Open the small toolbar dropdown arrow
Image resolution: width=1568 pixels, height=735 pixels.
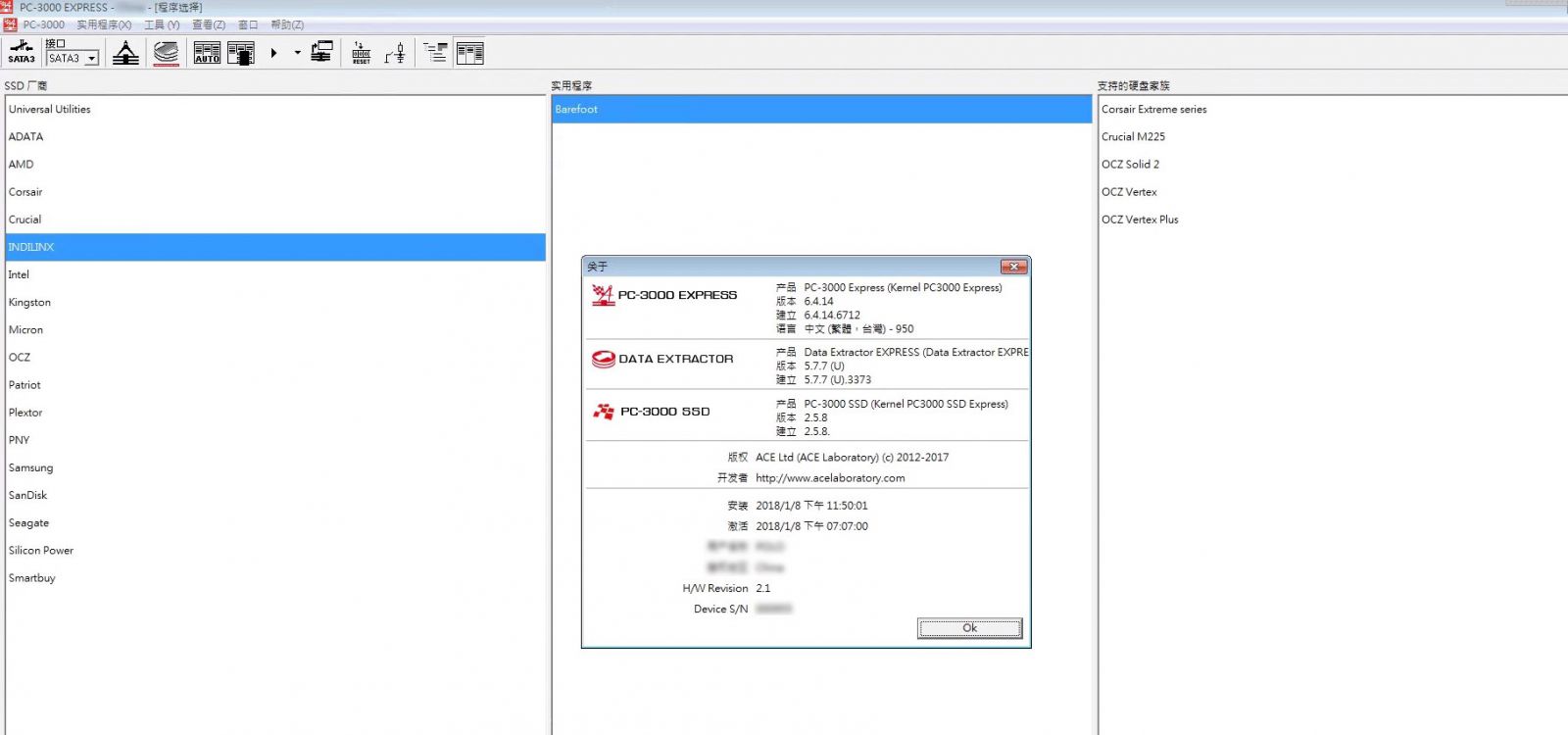[x=297, y=53]
